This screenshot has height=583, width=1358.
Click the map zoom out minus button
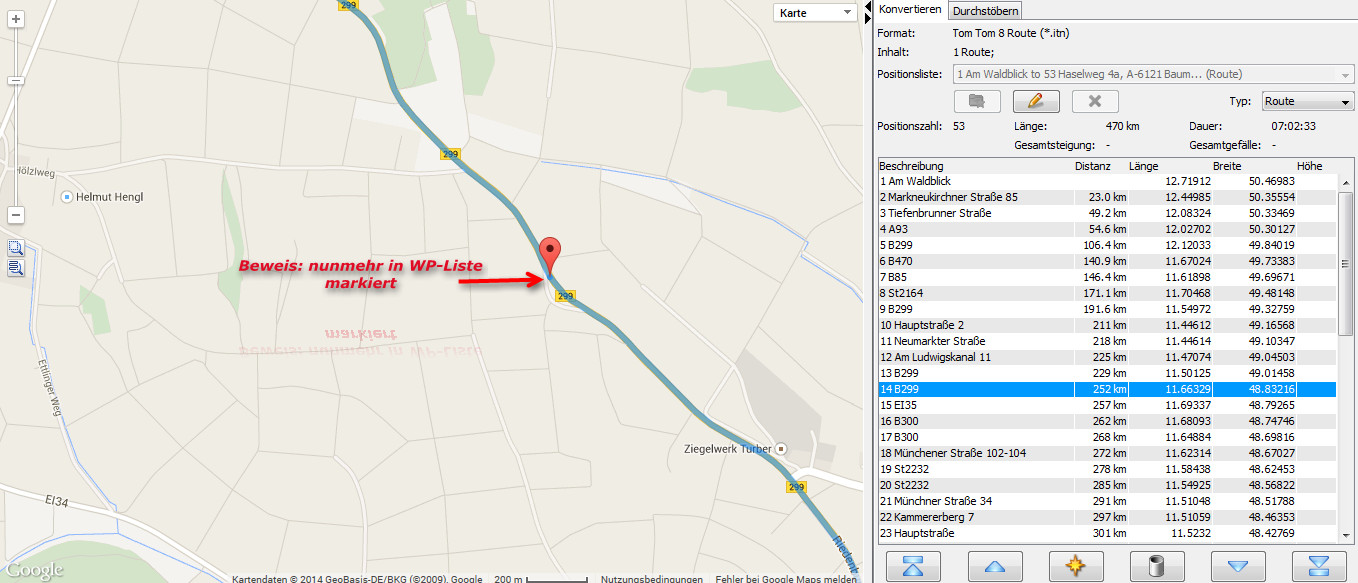pyautogui.click(x=16, y=215)
